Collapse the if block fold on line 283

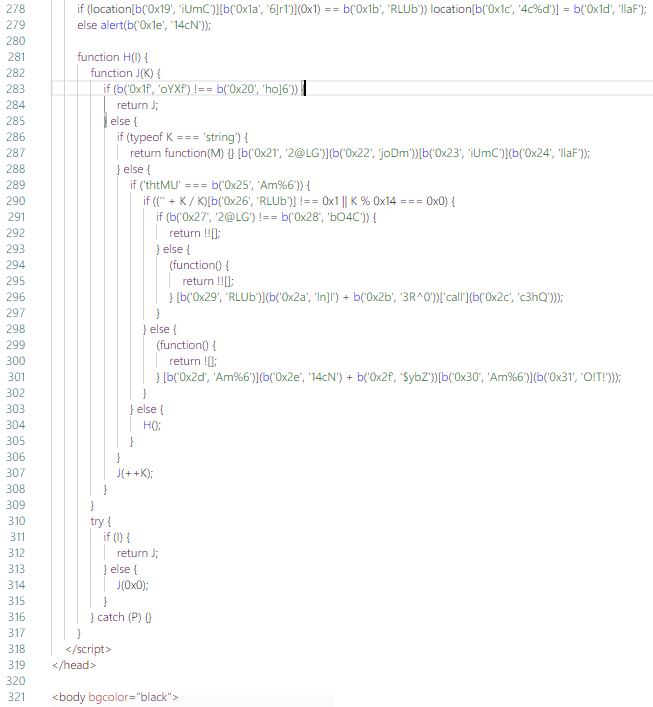41,89
